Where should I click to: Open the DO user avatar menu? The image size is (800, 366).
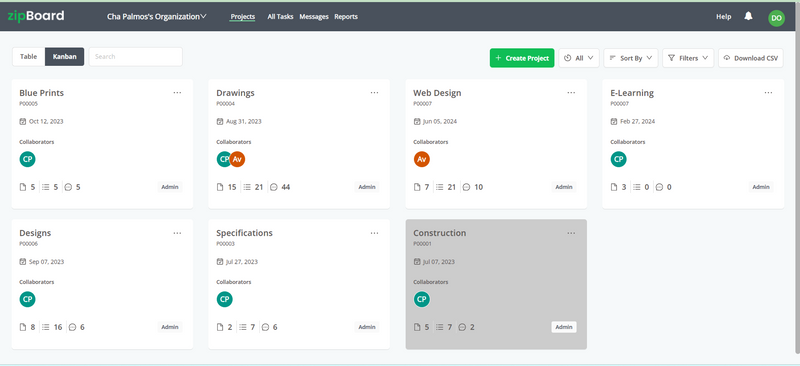777,18
